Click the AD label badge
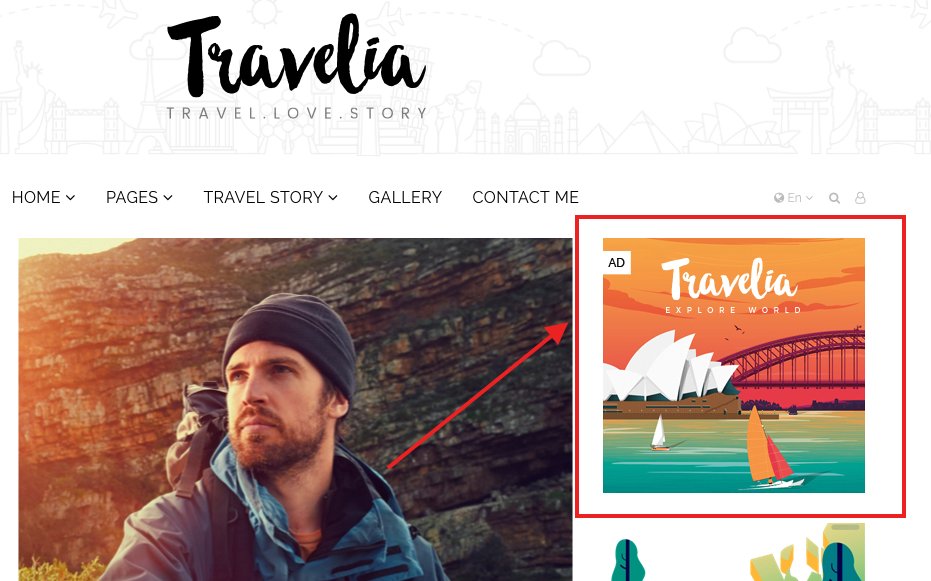This screenshot has height=581, width=931. [616, 262]
